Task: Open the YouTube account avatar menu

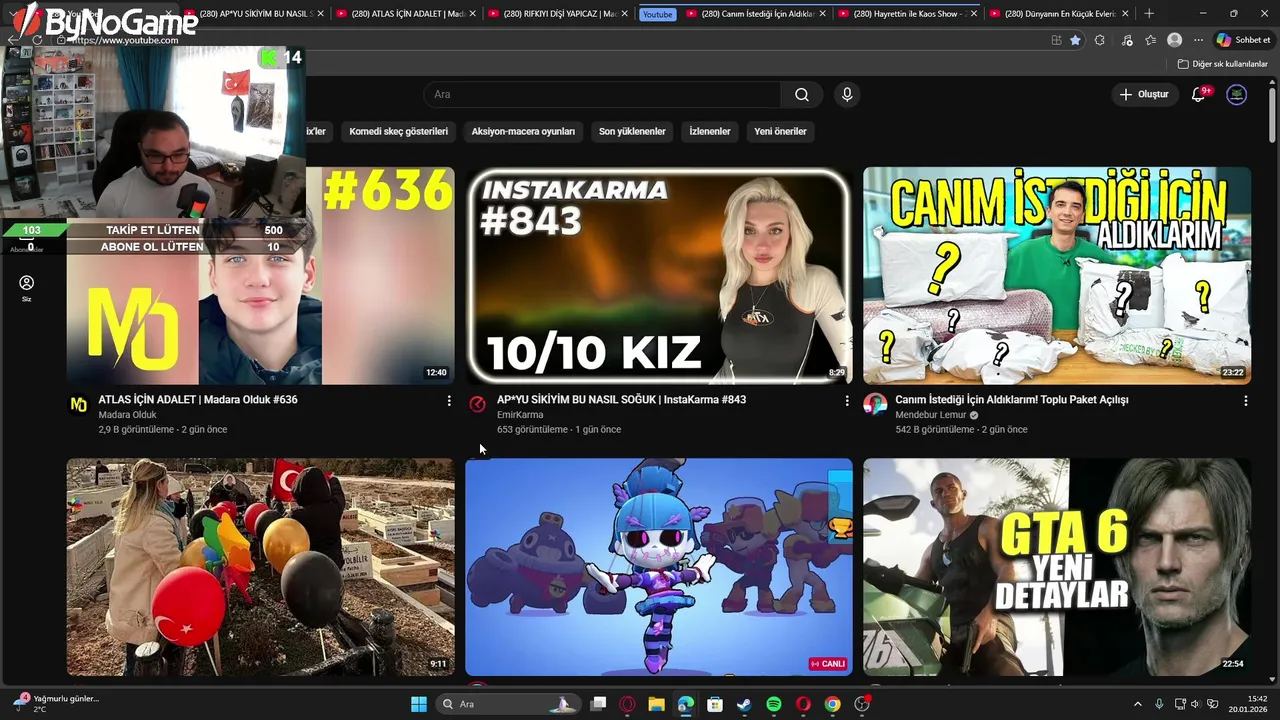Action: tap(1237, 94)
